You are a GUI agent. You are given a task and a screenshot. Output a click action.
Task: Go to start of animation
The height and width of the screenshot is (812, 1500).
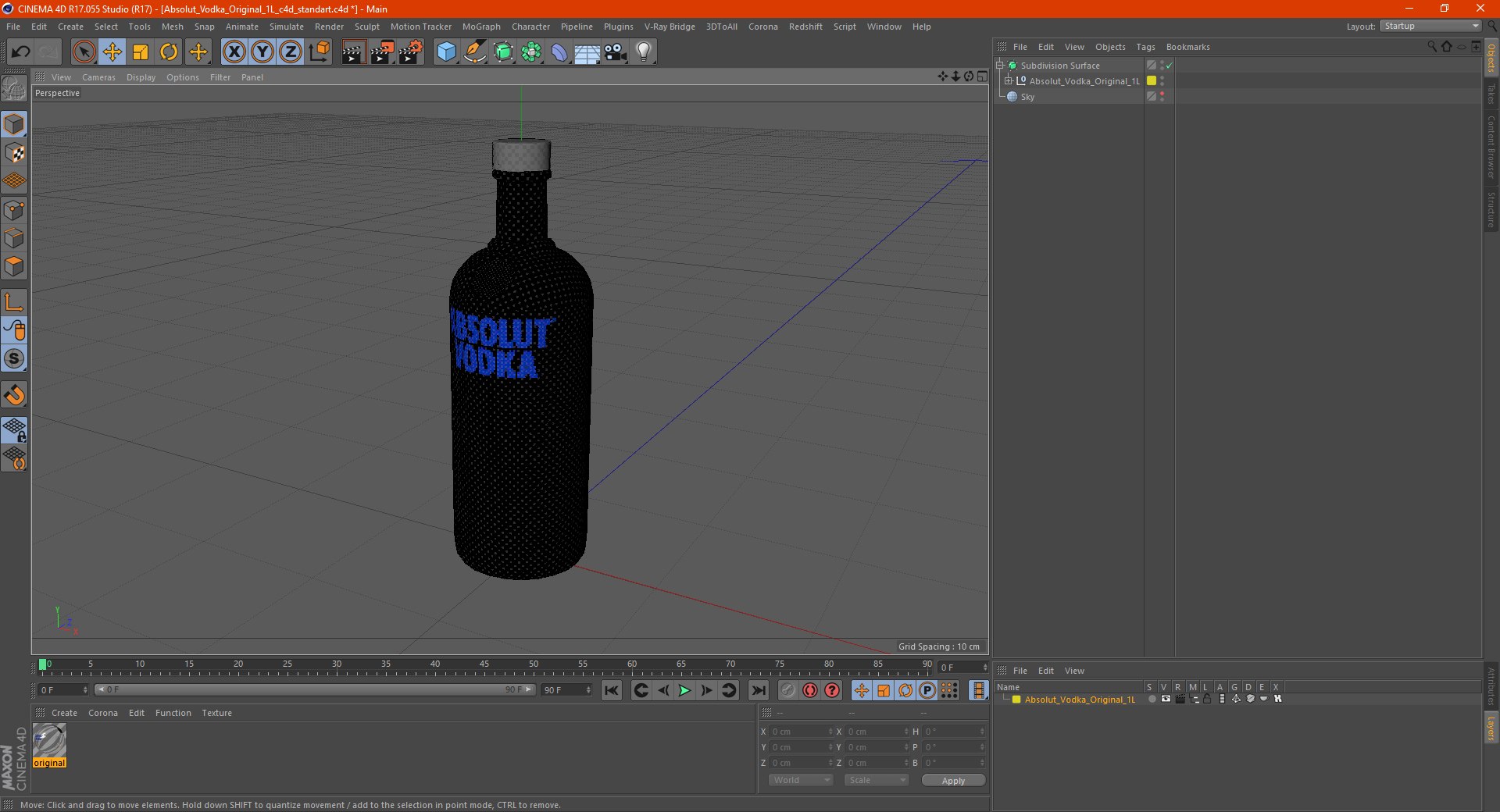(x=612, y=690)
